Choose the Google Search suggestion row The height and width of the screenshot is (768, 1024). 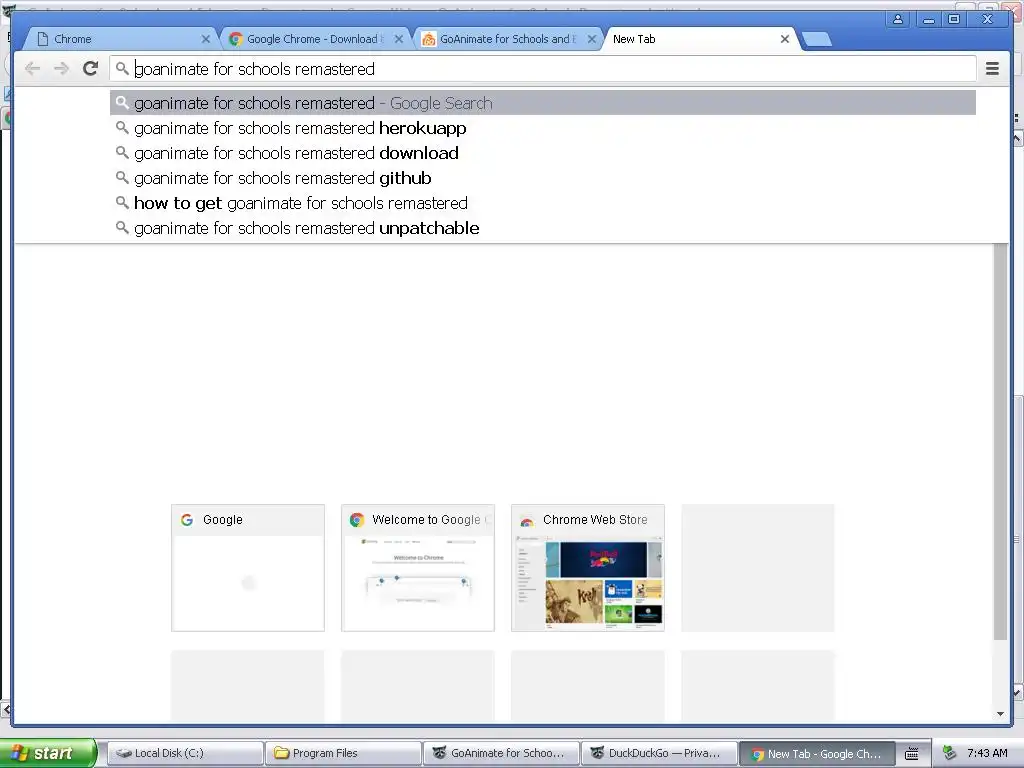click(543, 103)
